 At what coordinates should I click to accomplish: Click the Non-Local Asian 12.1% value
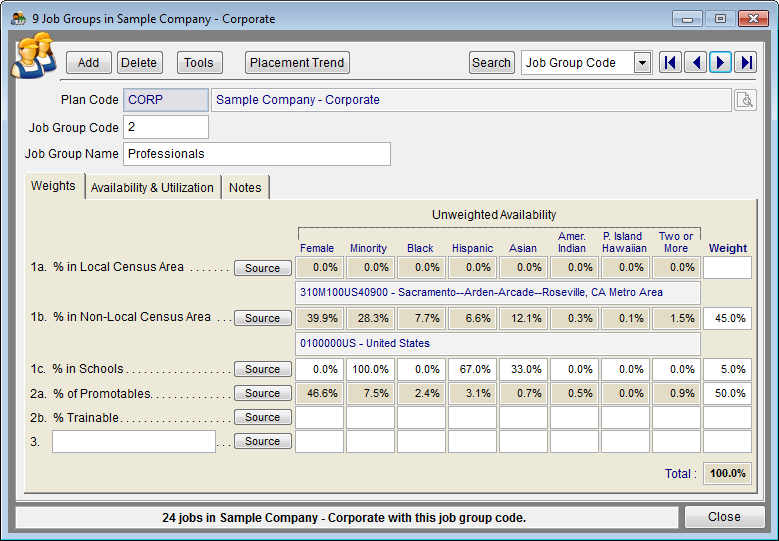tap(523, 318)
